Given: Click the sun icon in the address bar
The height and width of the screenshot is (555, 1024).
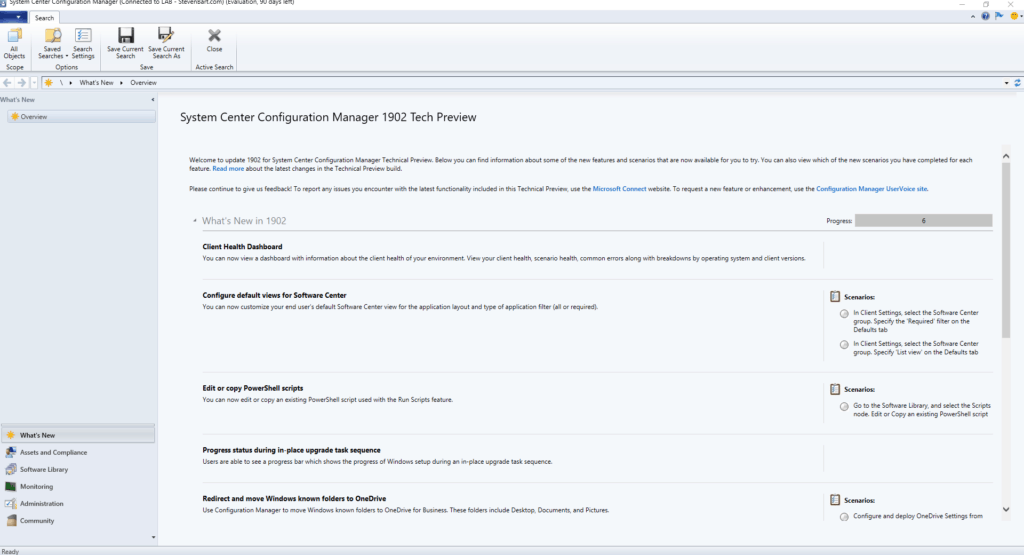Looking at the screenshot, I should click(48, 83).
